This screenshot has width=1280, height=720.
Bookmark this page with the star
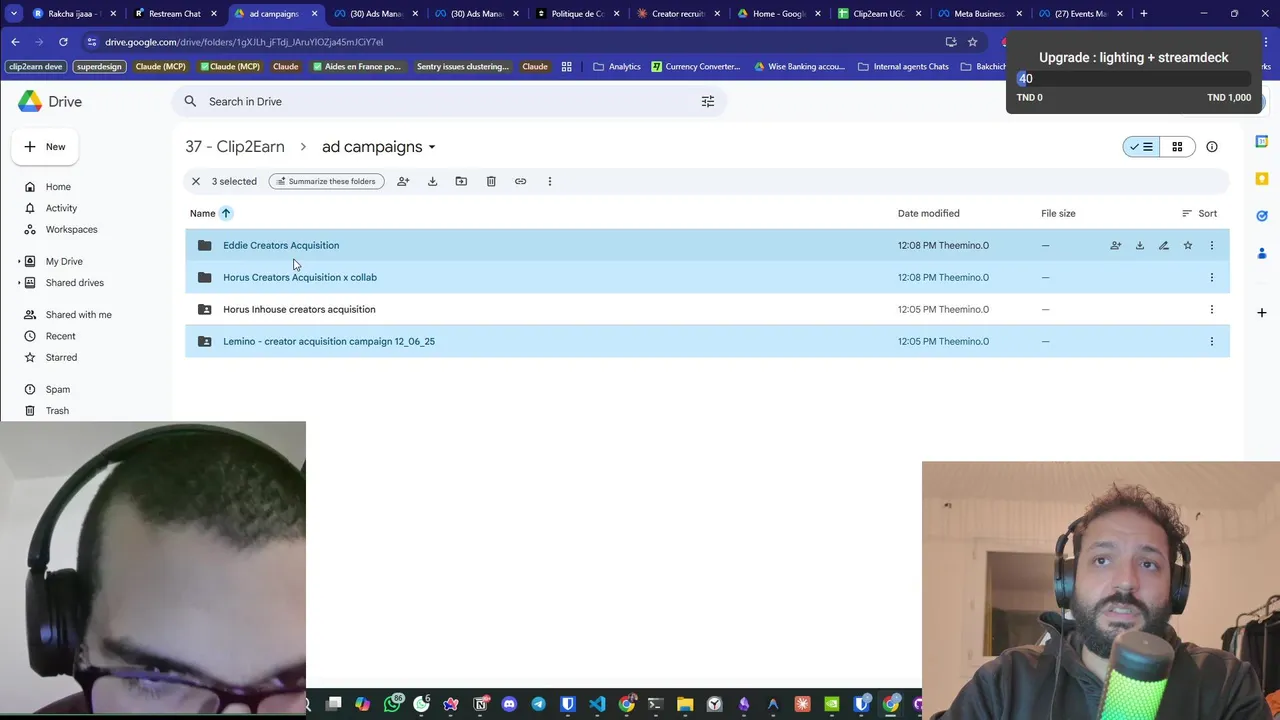(972, 42)
